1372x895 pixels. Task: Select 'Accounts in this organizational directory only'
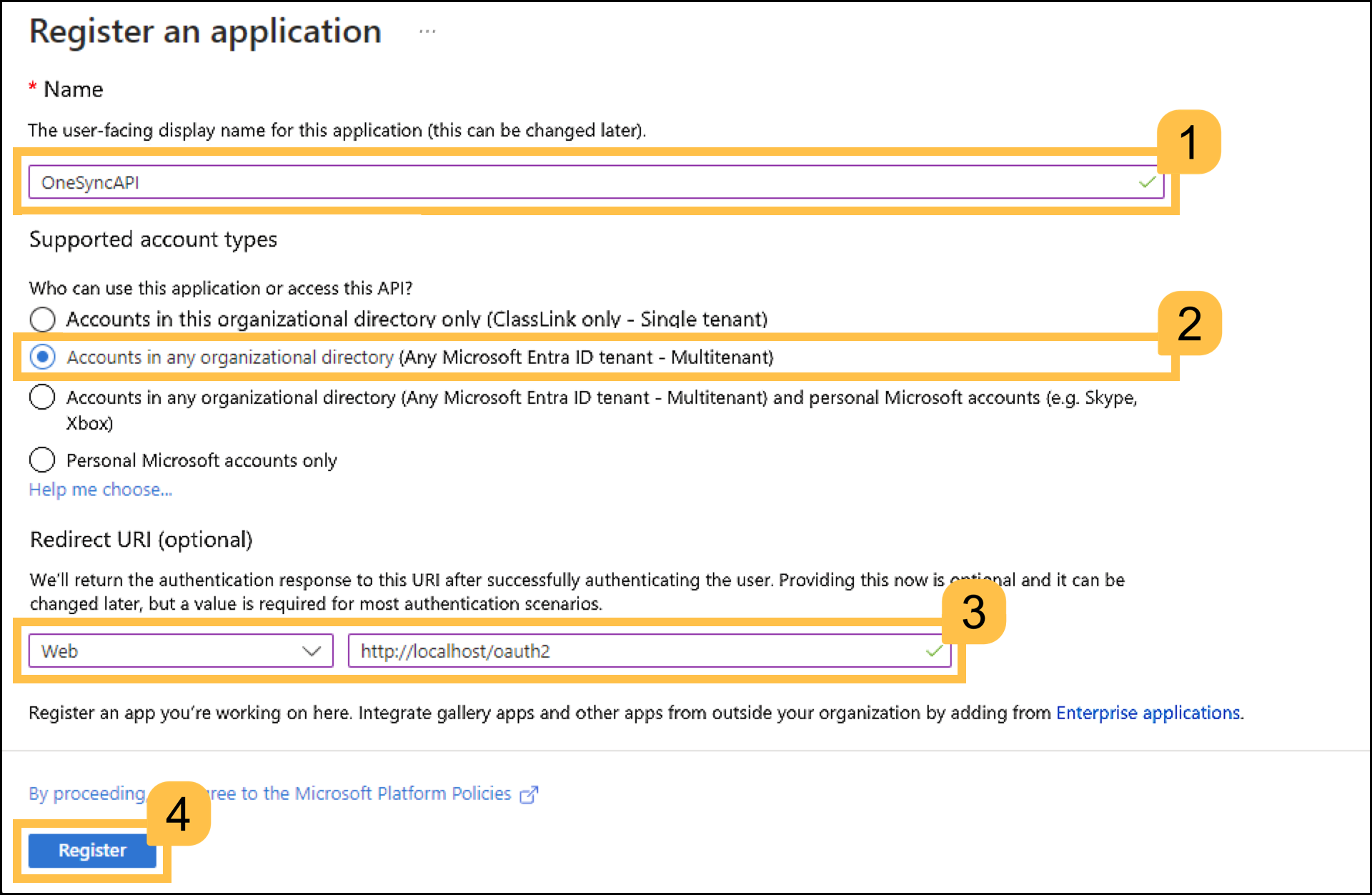42,319
